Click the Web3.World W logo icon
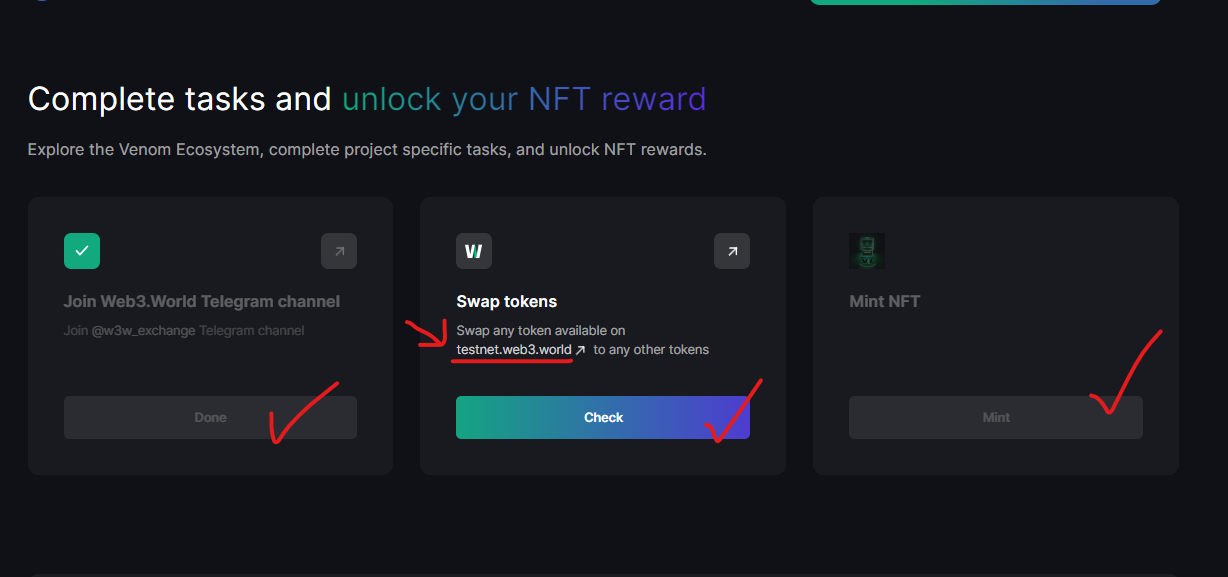 click(x=474, y=251)
